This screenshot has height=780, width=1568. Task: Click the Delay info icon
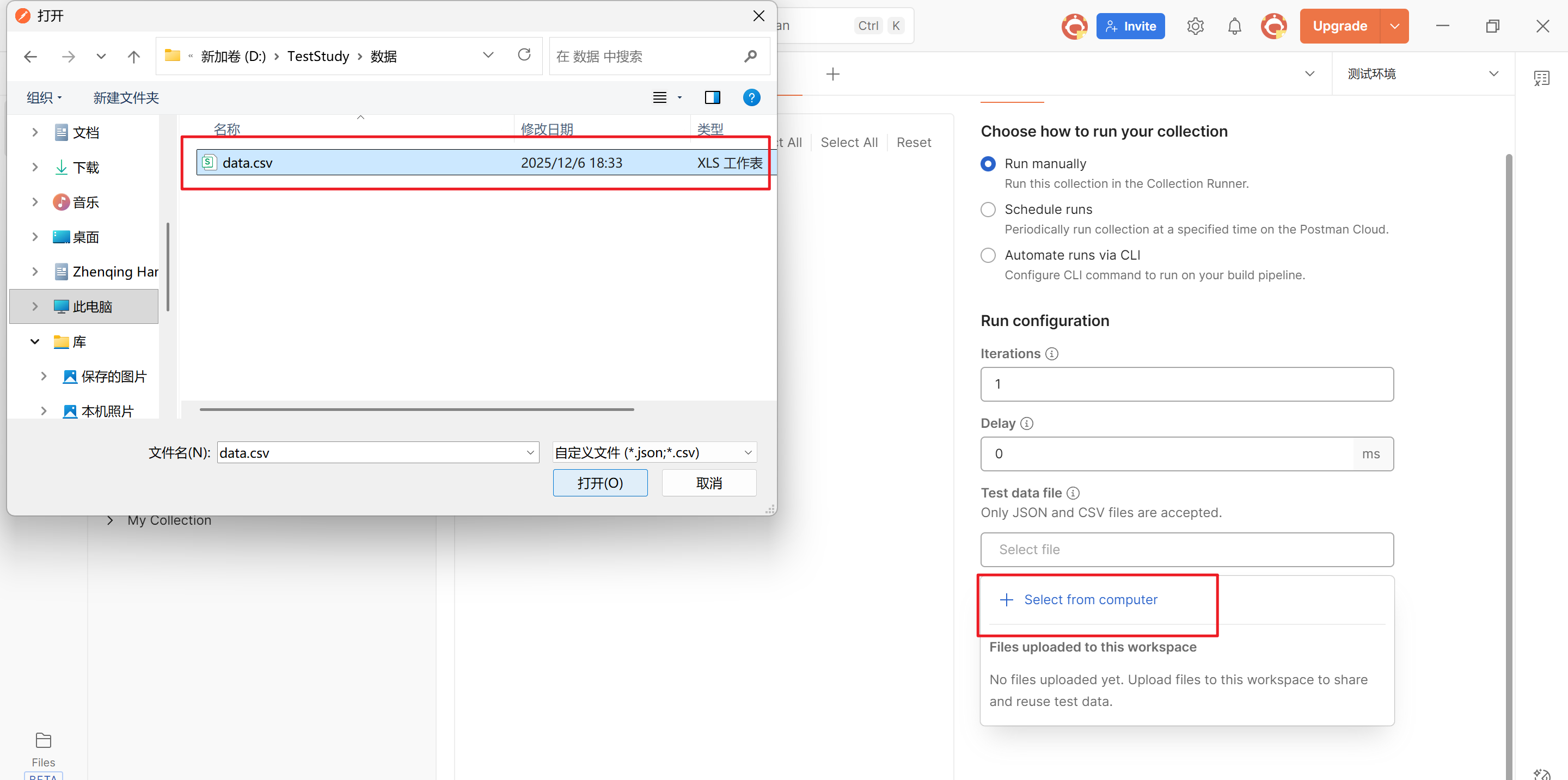click(1026, 423)
